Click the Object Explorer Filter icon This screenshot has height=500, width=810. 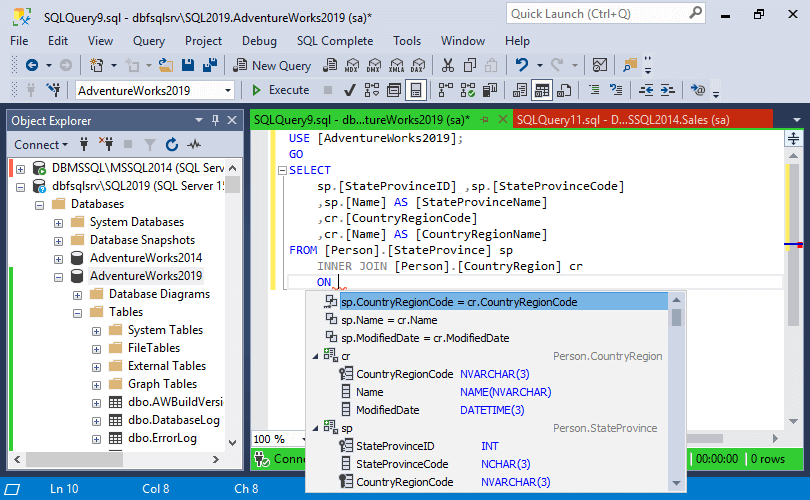pyautogui.click(x=150, y=145)
